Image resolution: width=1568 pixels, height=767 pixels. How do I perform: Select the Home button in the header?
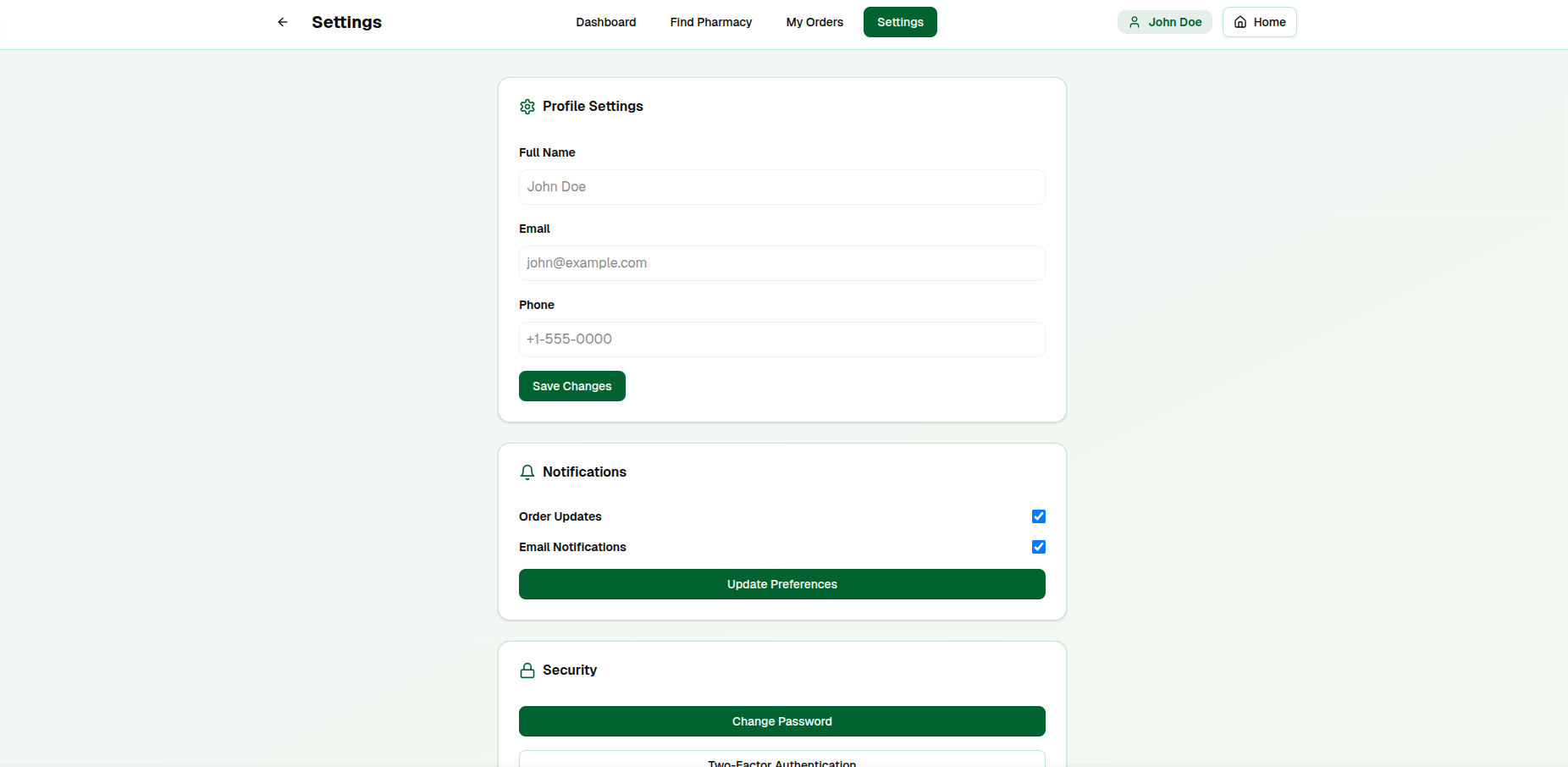1259,22
